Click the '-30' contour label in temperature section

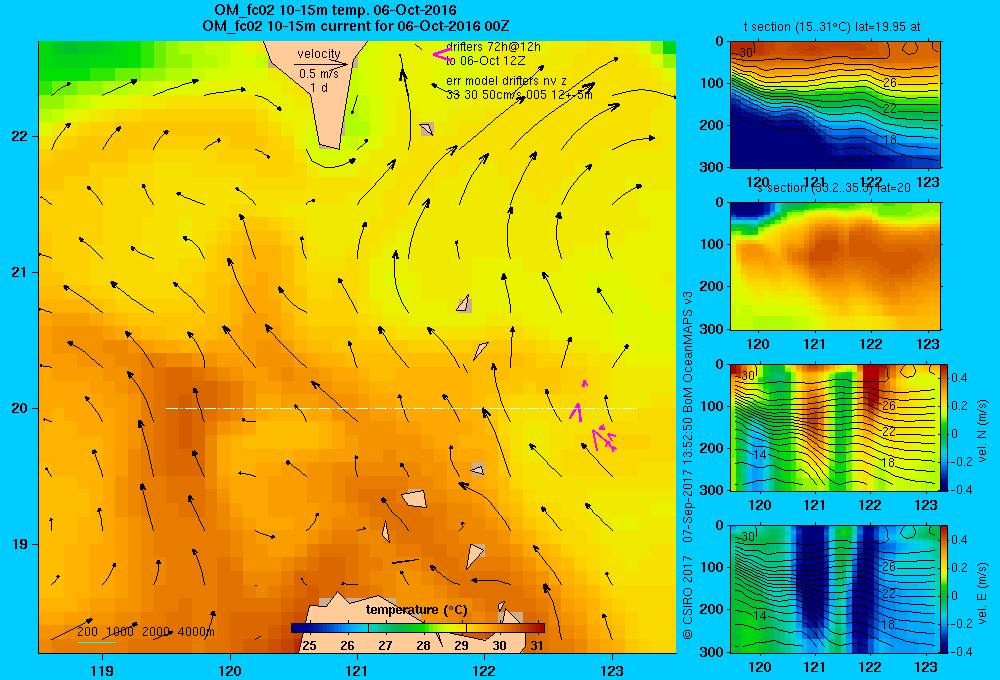743,54
